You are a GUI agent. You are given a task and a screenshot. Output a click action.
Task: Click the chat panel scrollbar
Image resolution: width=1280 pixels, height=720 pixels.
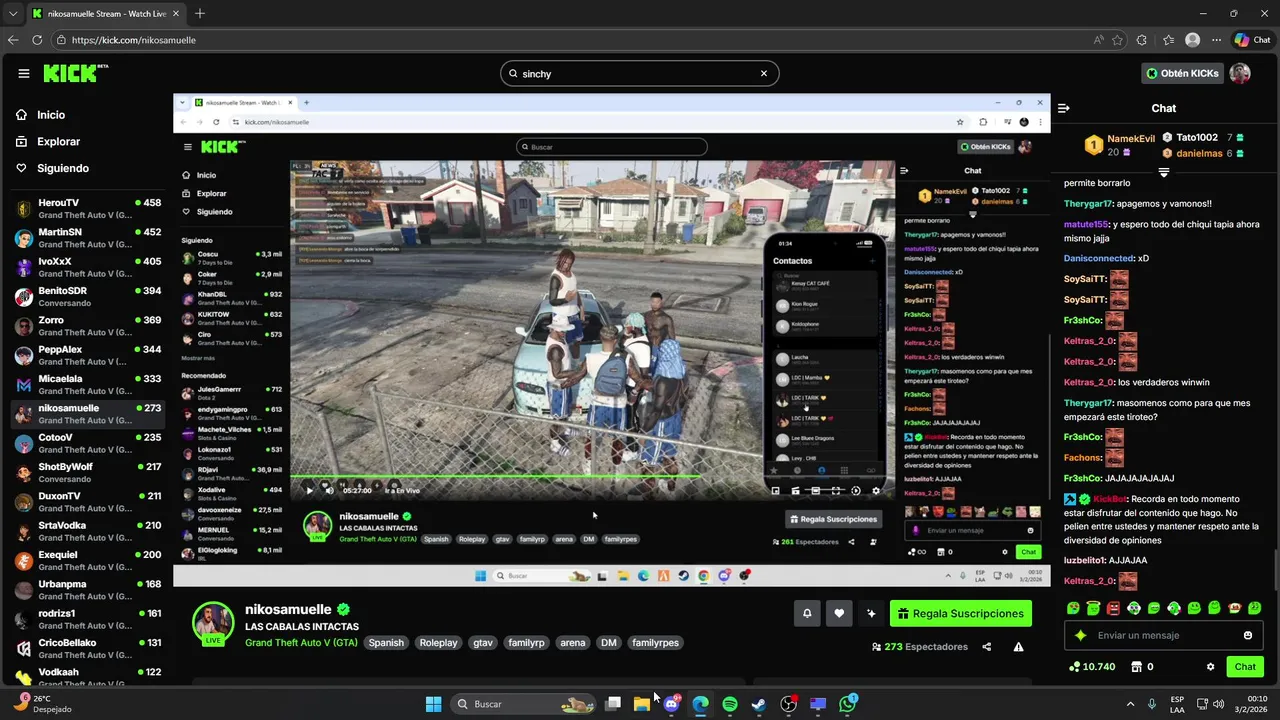click(1275, 570)
